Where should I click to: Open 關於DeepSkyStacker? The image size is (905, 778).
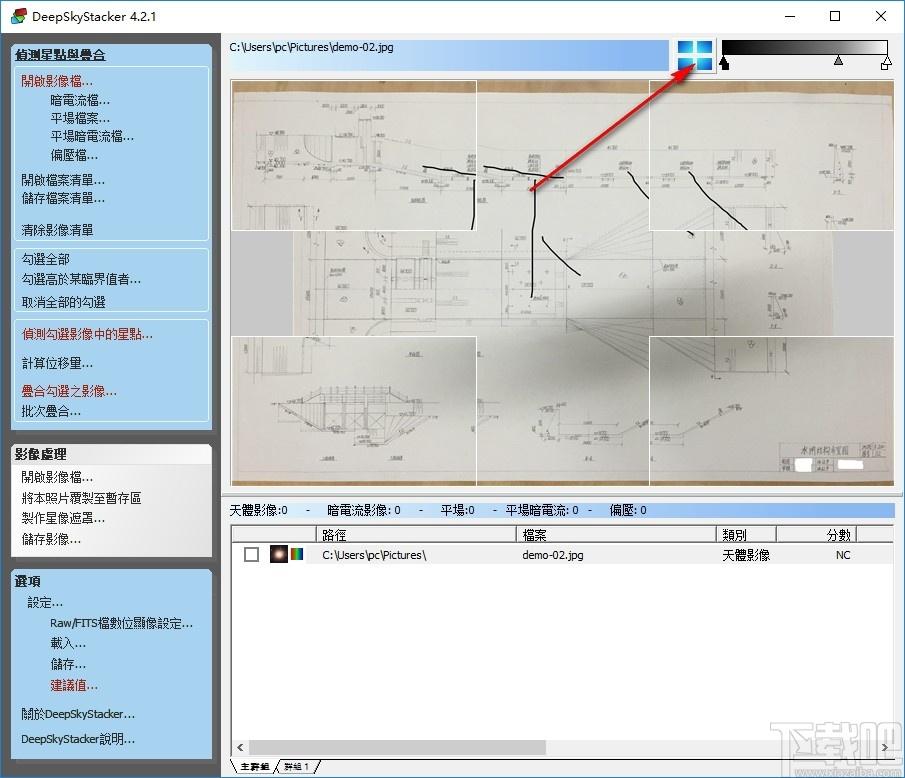point(78,714)
